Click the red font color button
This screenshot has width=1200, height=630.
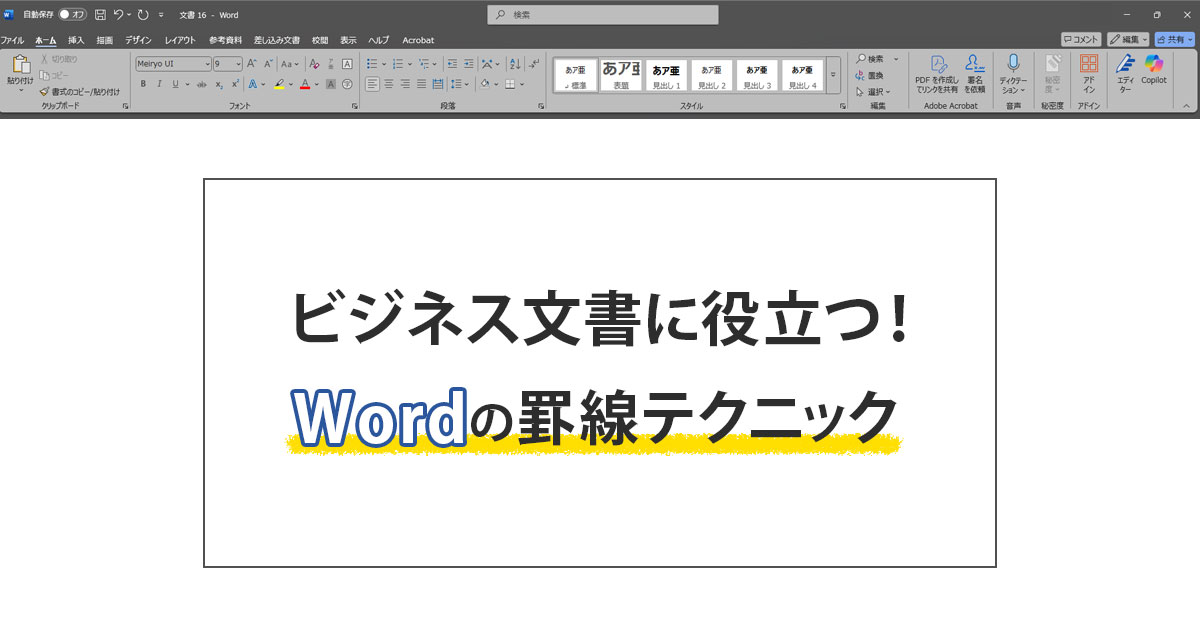pyautogui.click(x=305, y=84)
